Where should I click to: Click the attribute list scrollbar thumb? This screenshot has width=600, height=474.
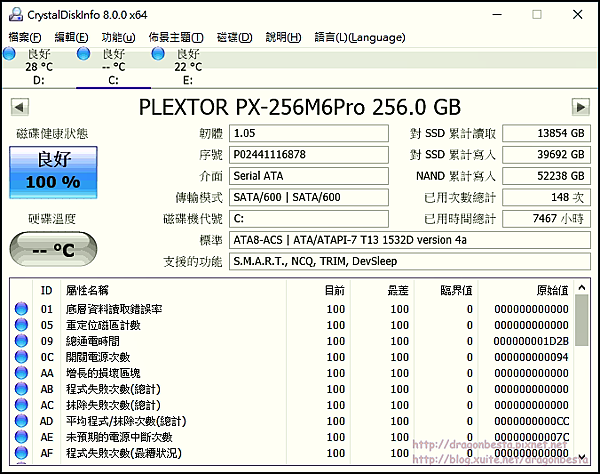582,321
